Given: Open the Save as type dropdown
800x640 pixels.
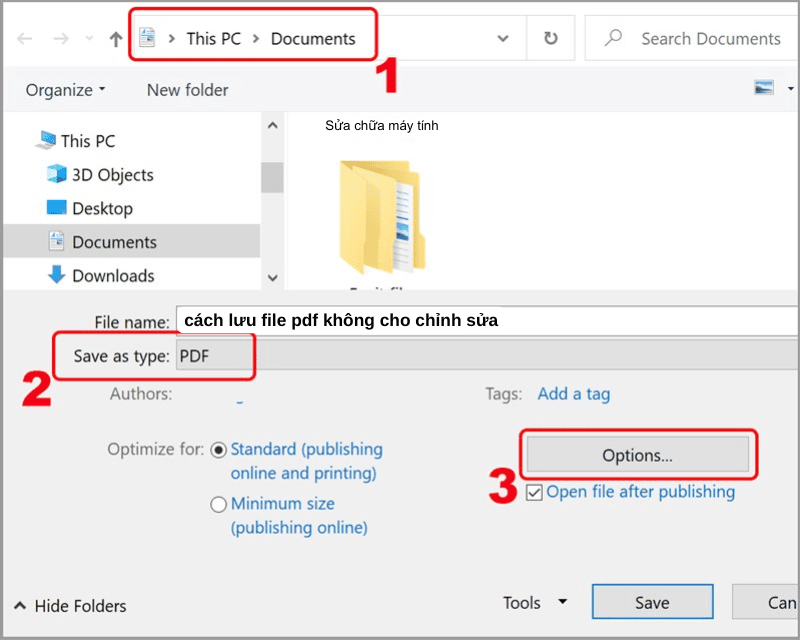Looking at the screenshot, I should tap(480, 357).
